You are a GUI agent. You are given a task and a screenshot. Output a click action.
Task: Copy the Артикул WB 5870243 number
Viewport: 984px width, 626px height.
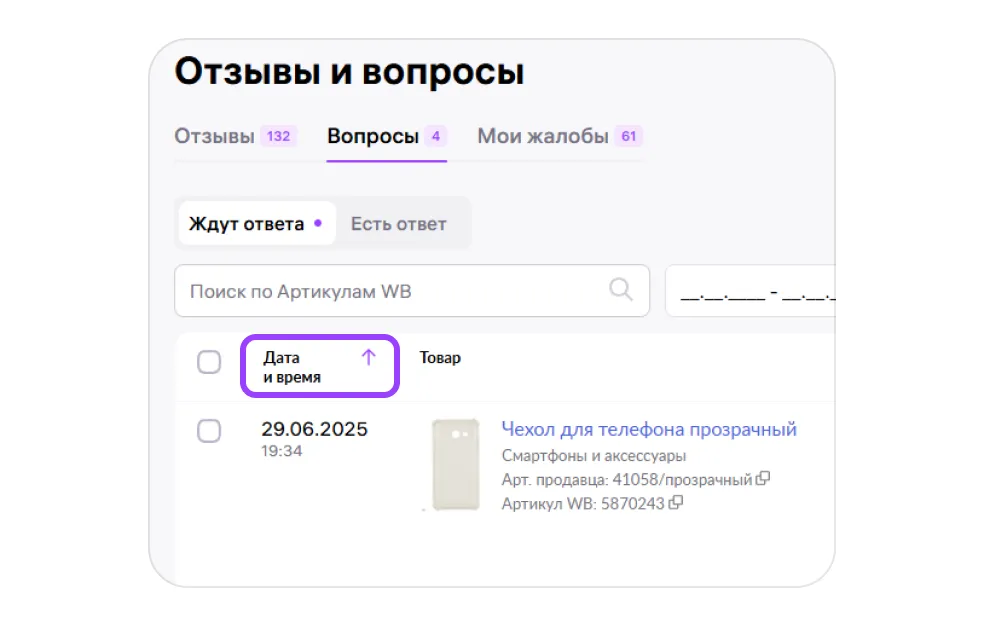pos(676,502)
